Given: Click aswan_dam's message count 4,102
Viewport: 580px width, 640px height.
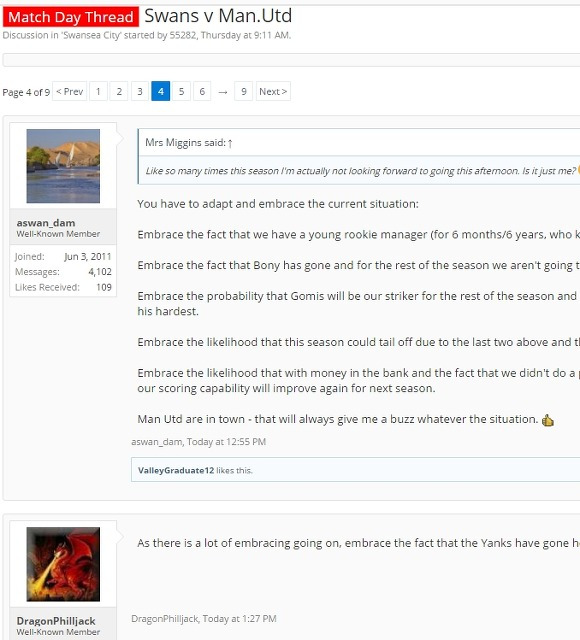Looking at the screenshot, I should point(100,272).
